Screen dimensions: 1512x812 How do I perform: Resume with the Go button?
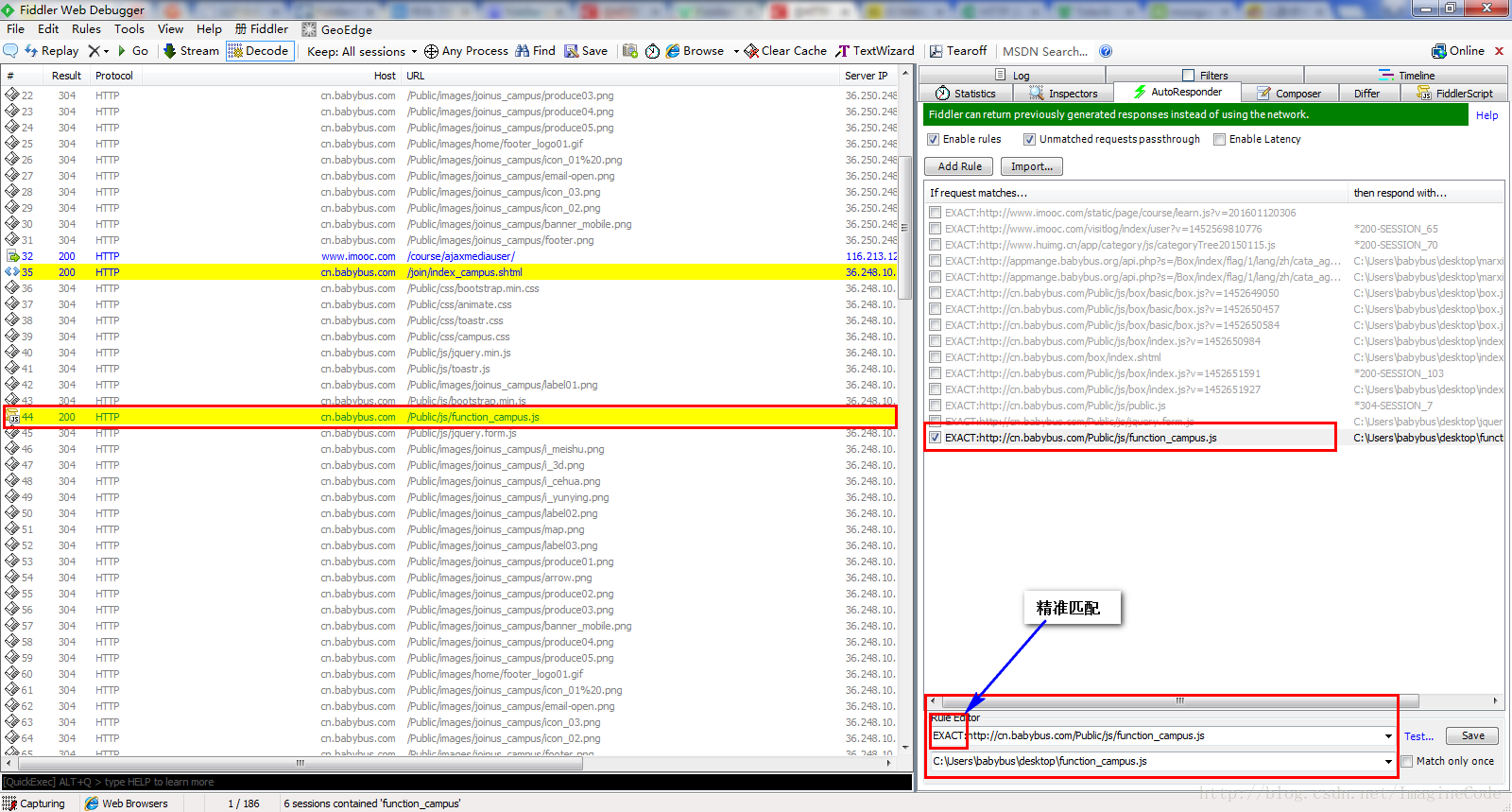(132, 51)
